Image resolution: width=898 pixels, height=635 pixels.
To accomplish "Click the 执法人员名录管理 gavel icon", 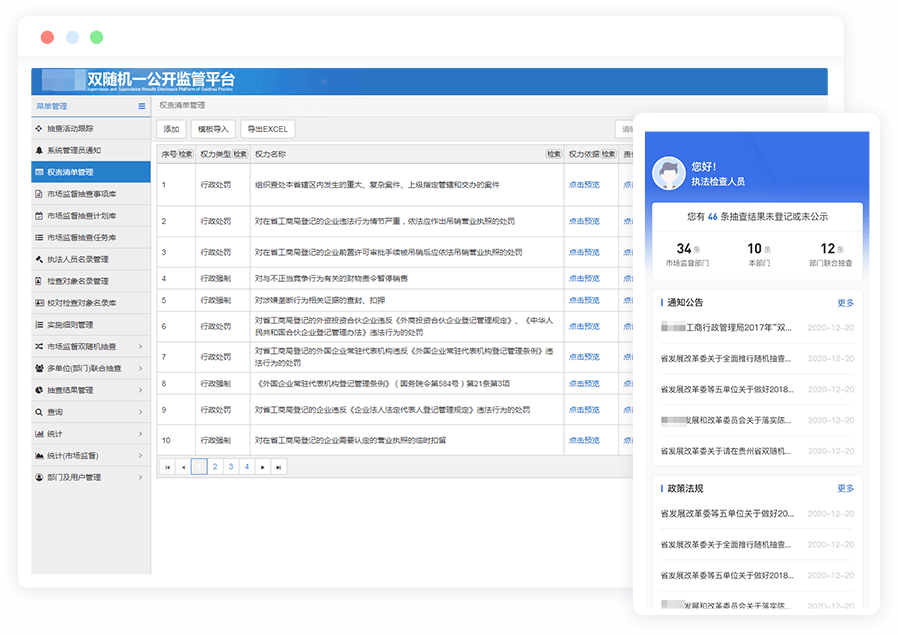I will [39, 259].
